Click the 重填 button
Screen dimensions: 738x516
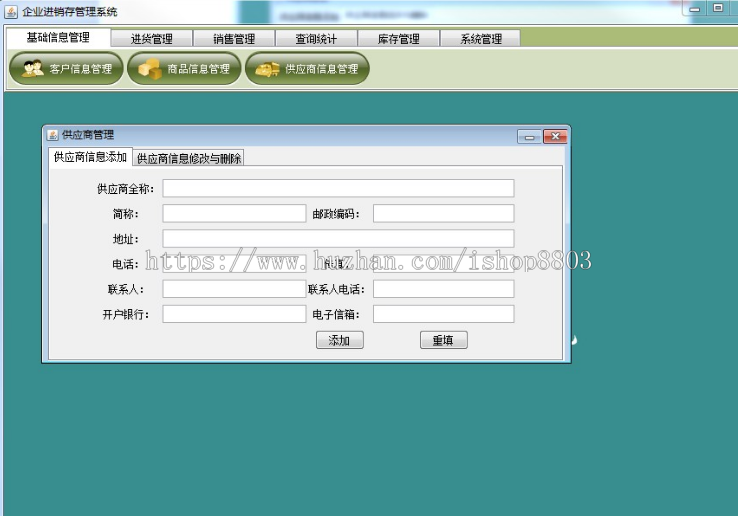pyautogui.click(x=443, y=340)
